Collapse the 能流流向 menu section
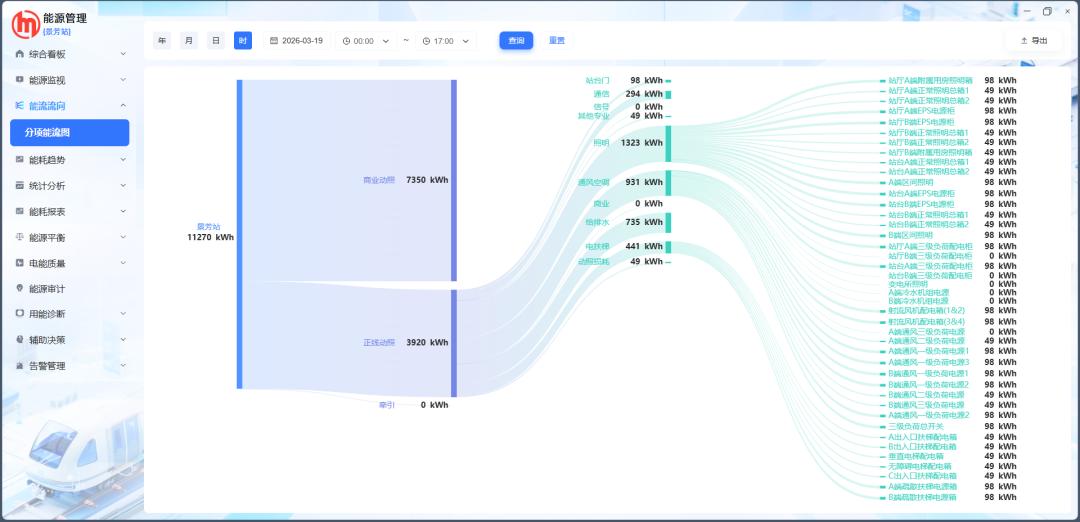The width and height of the screenshot is (1080, 522). tap(122, 106)
